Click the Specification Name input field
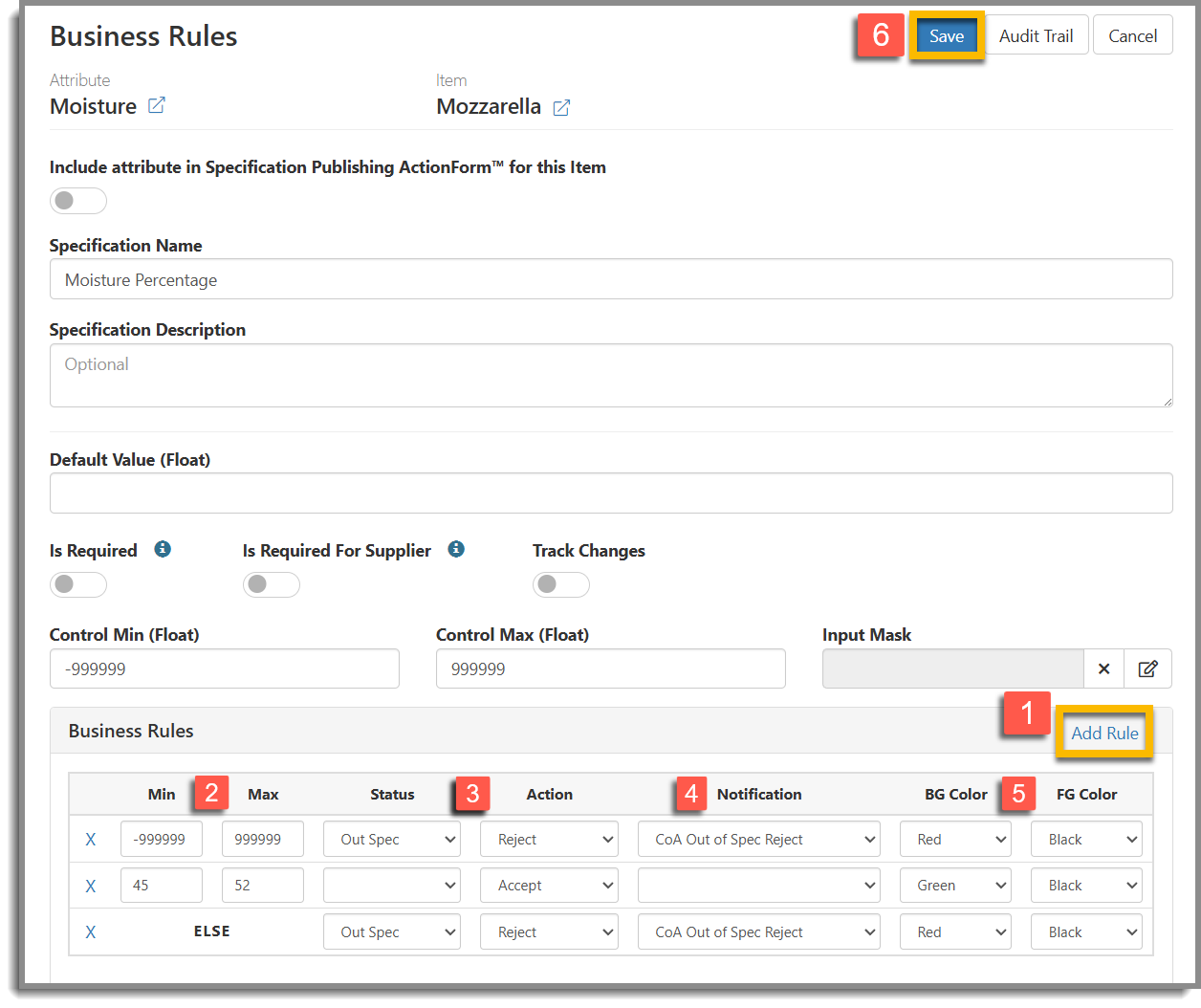The width and height of the screenshot is (1201, 1008). 611,280
